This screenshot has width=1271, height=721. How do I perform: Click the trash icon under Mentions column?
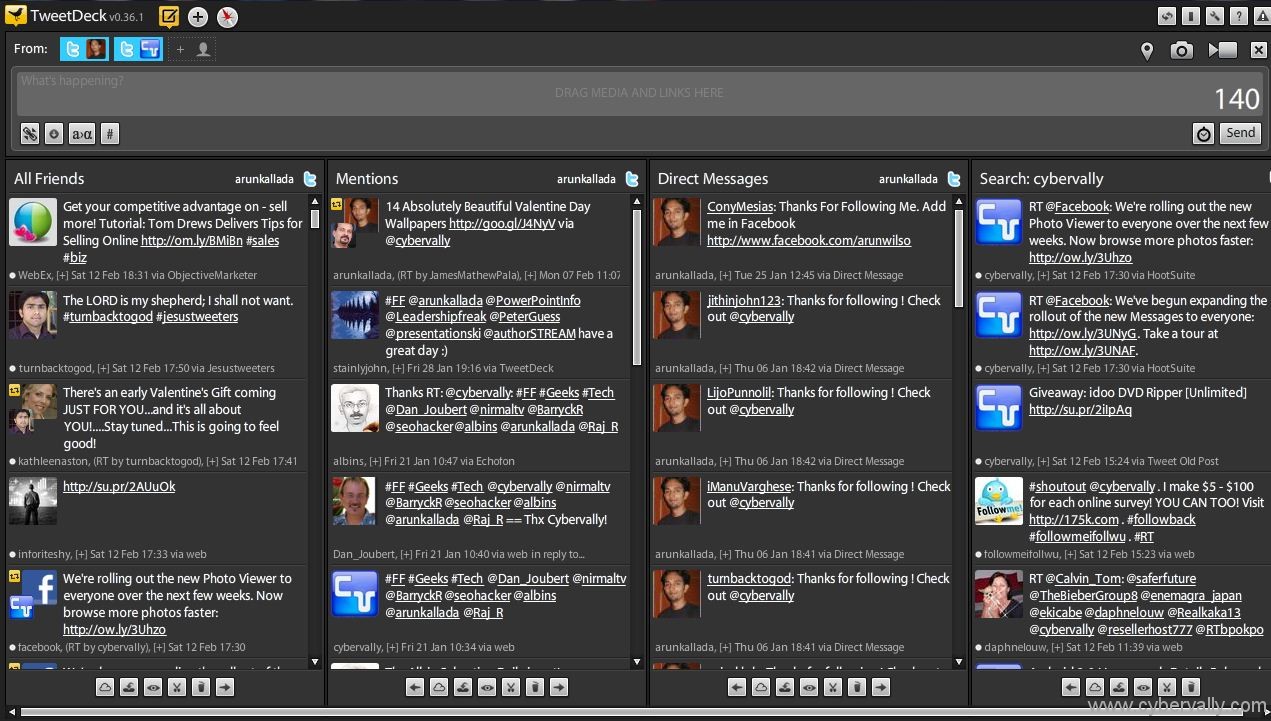point(535,687)
